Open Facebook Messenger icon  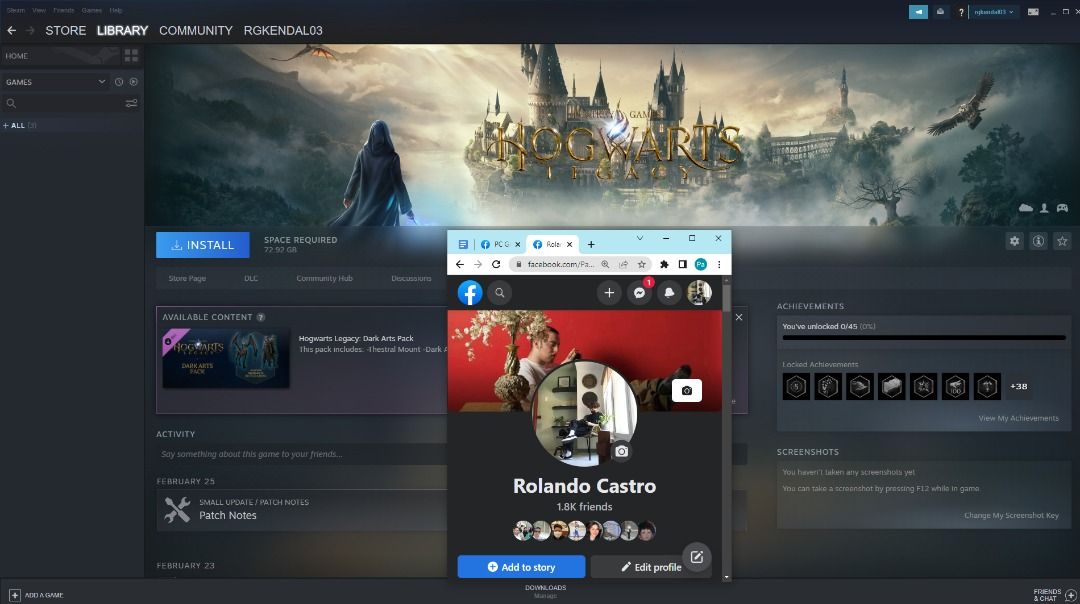[x=640, y=293]
